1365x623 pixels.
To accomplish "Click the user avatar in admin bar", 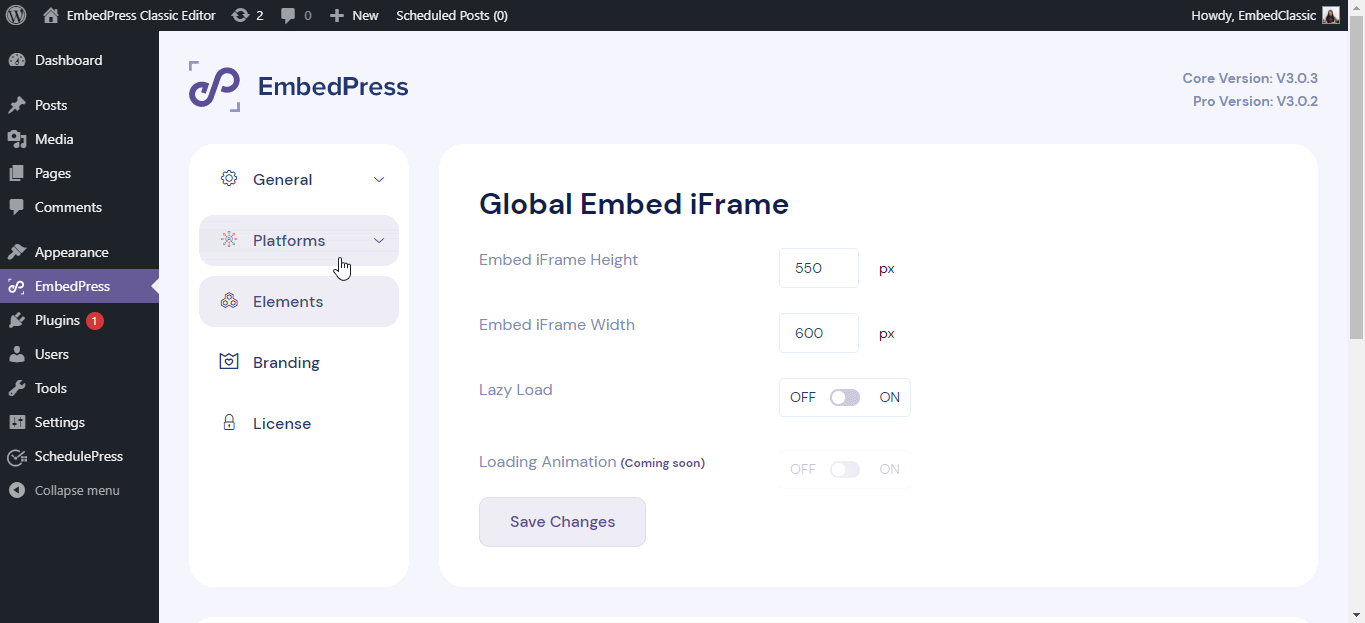I will point(1330,15).
